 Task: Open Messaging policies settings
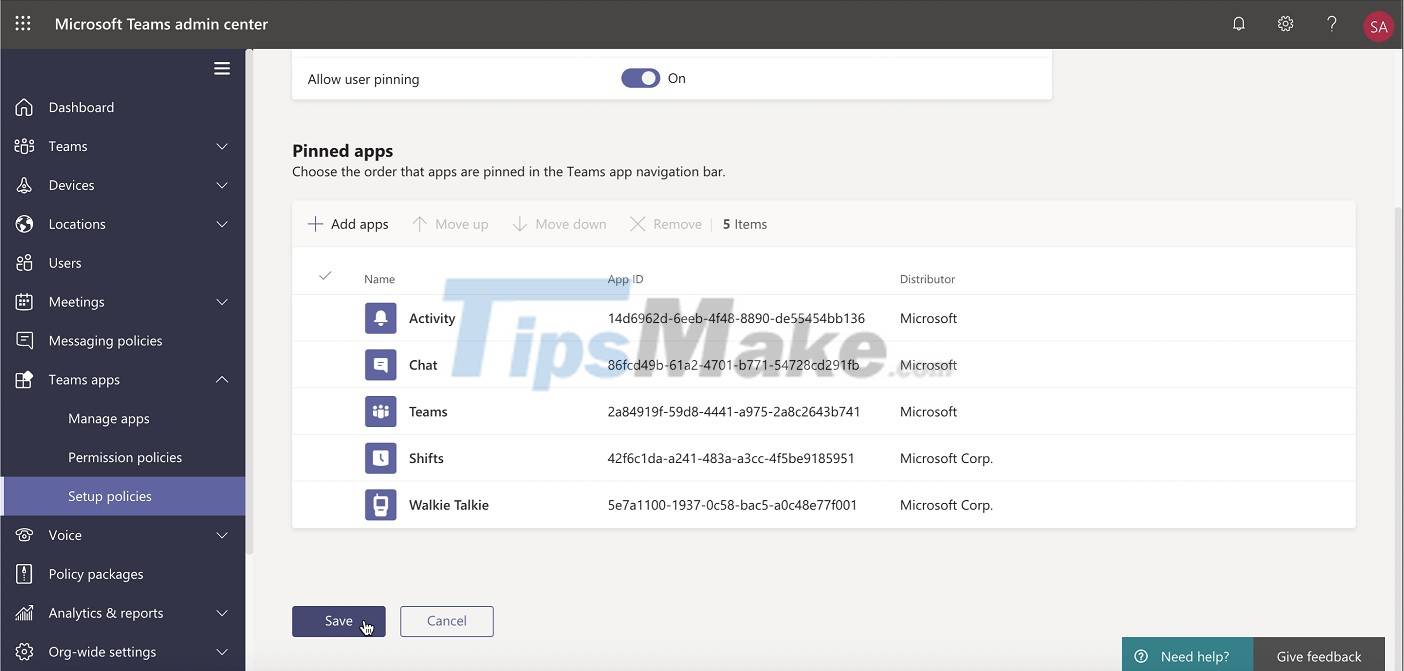pos(105,340)
